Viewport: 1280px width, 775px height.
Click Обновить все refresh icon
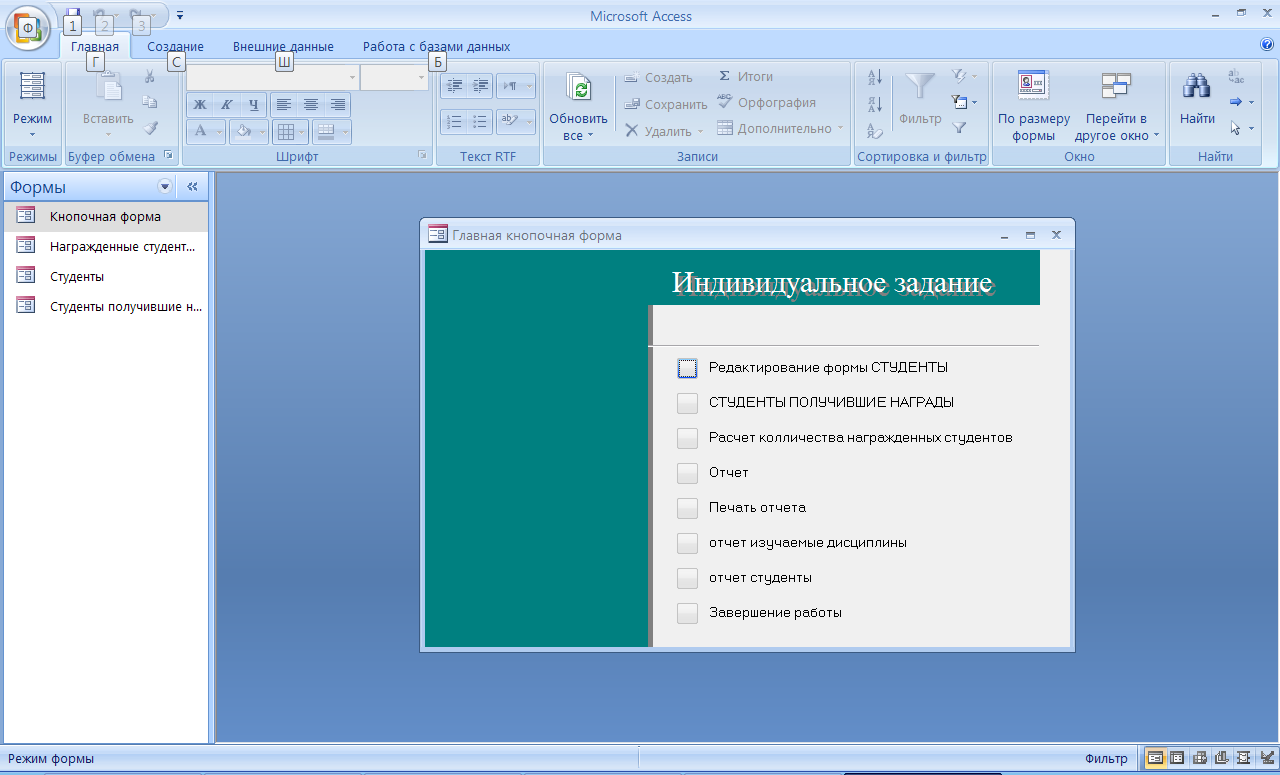click(578, 88)
